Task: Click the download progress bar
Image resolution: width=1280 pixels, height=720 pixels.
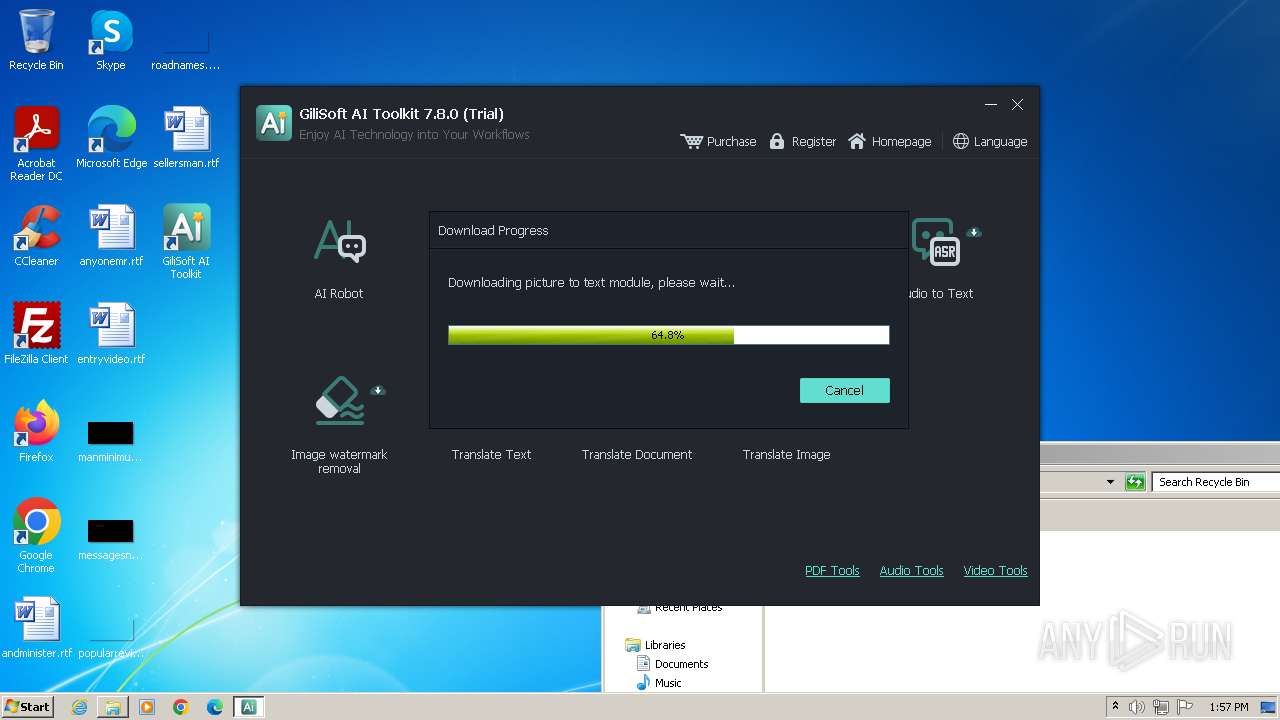Action: [668, 335]
